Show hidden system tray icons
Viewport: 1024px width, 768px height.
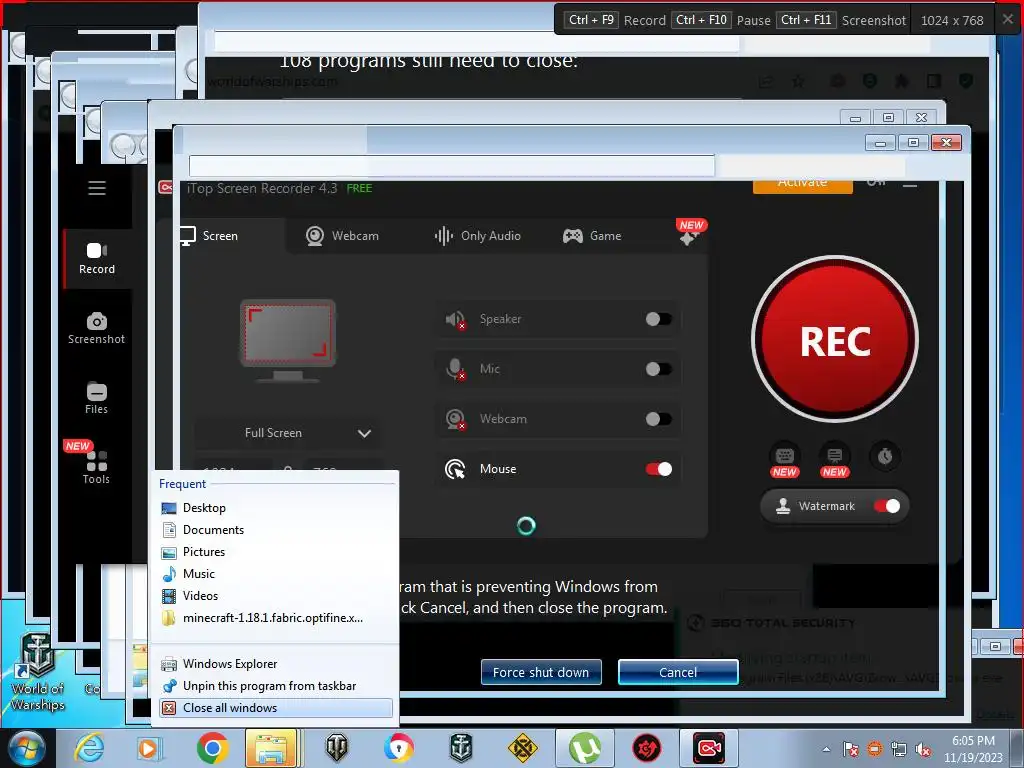[826, 749]
